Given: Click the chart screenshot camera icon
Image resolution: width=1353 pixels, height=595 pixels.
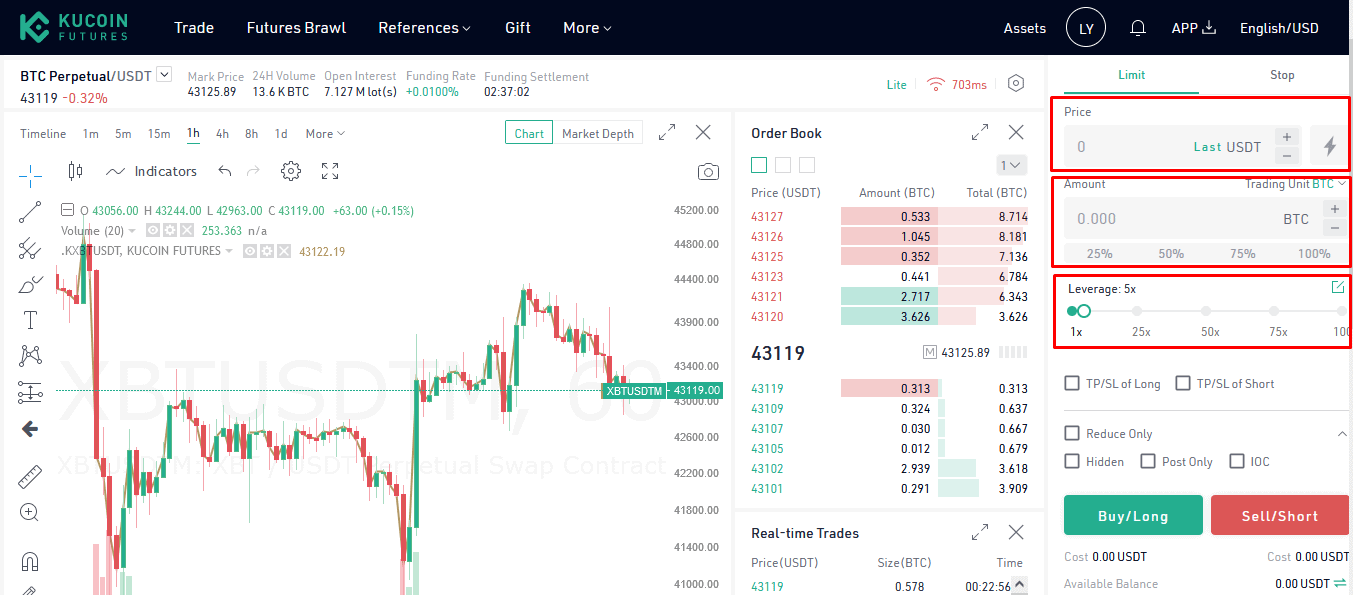Looking at the screenshot, I should point(708,172).
